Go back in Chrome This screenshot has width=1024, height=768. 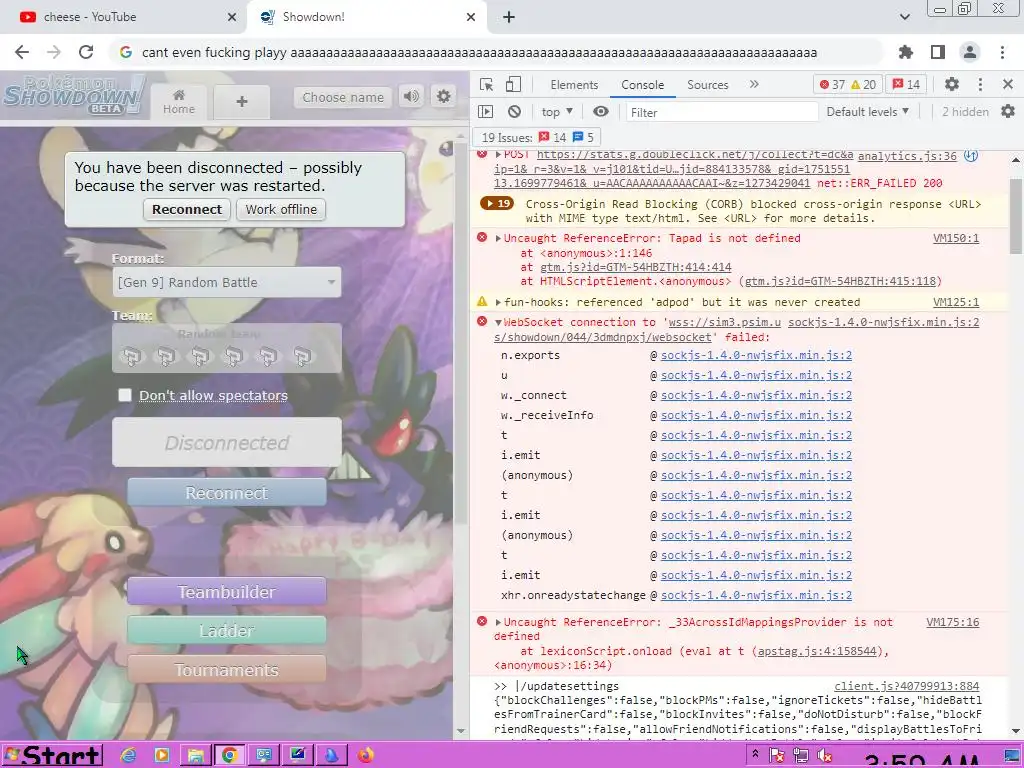22,52
